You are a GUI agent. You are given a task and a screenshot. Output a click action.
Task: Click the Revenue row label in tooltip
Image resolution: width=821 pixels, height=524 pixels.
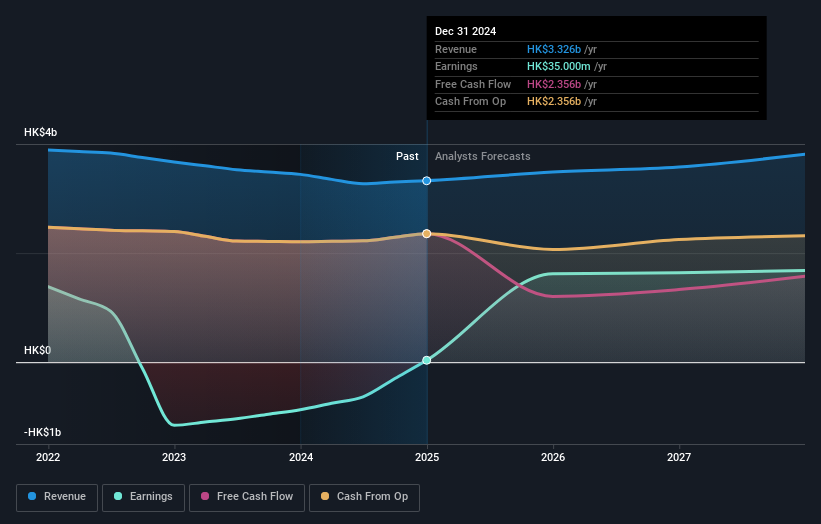[x=456, y=49]
